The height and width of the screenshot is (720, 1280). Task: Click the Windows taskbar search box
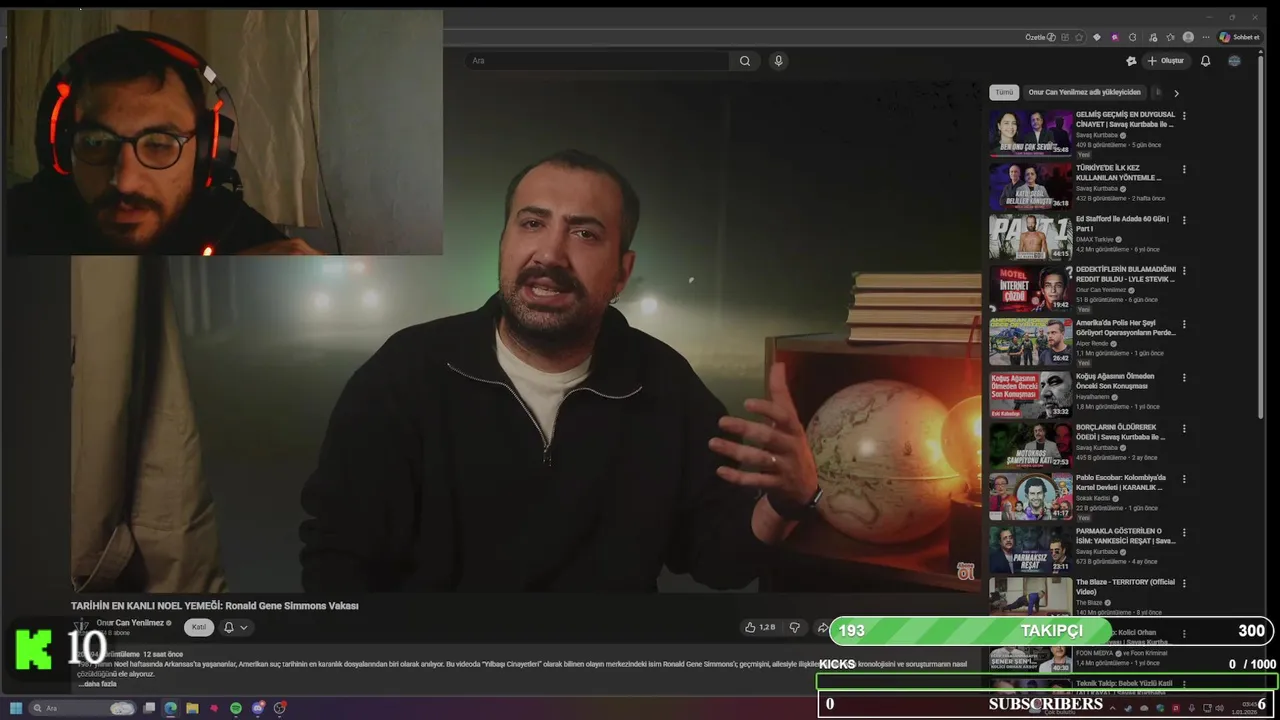(x=84, y=708)
